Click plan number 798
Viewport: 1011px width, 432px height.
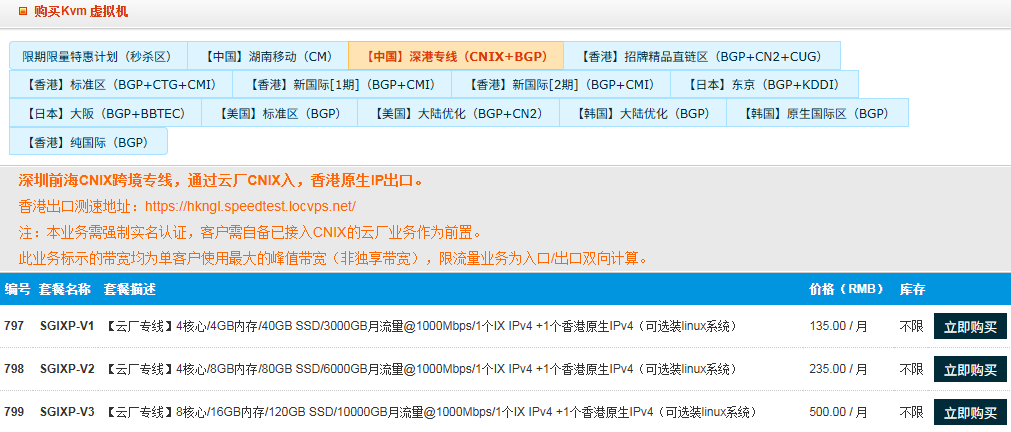point(14,369)
